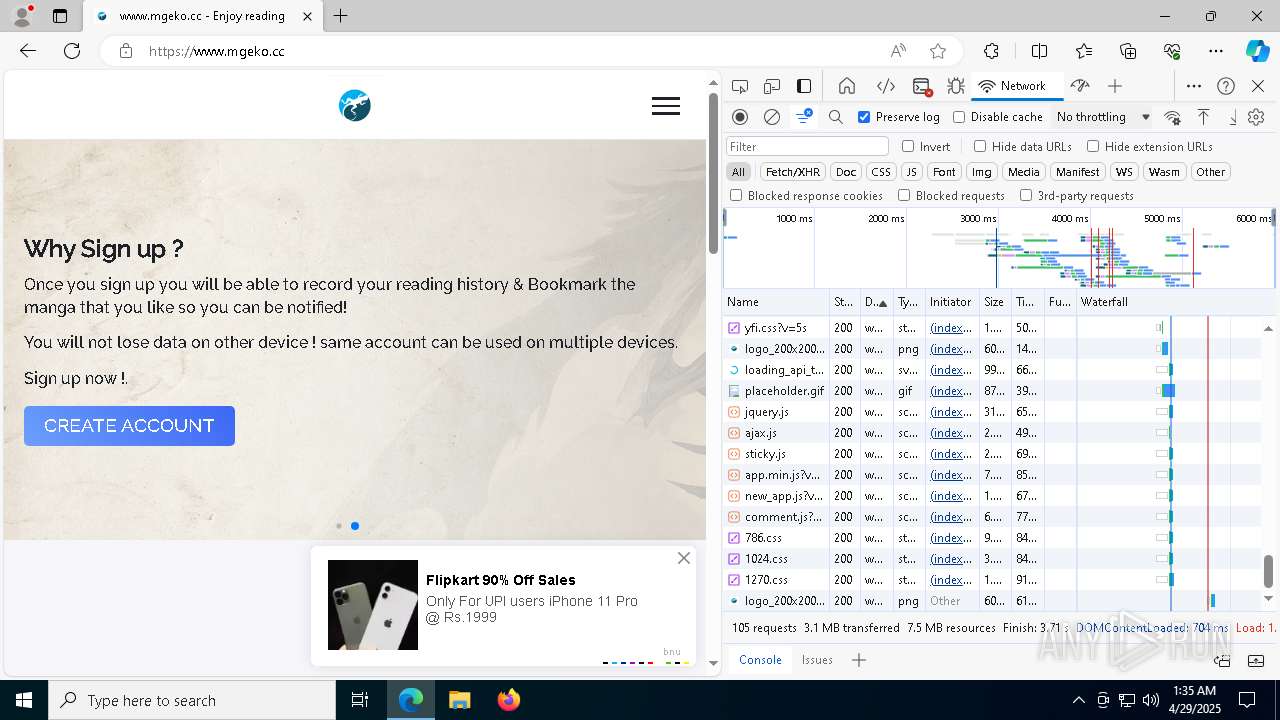Click the hamburger menu on mgeko page
This screenshot has width=1280, height=720.
pyautogui.click(x=666, y=106)
